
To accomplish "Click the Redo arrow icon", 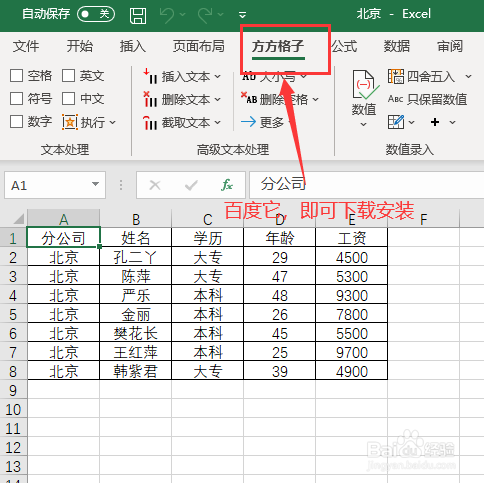I will (206, 15).
